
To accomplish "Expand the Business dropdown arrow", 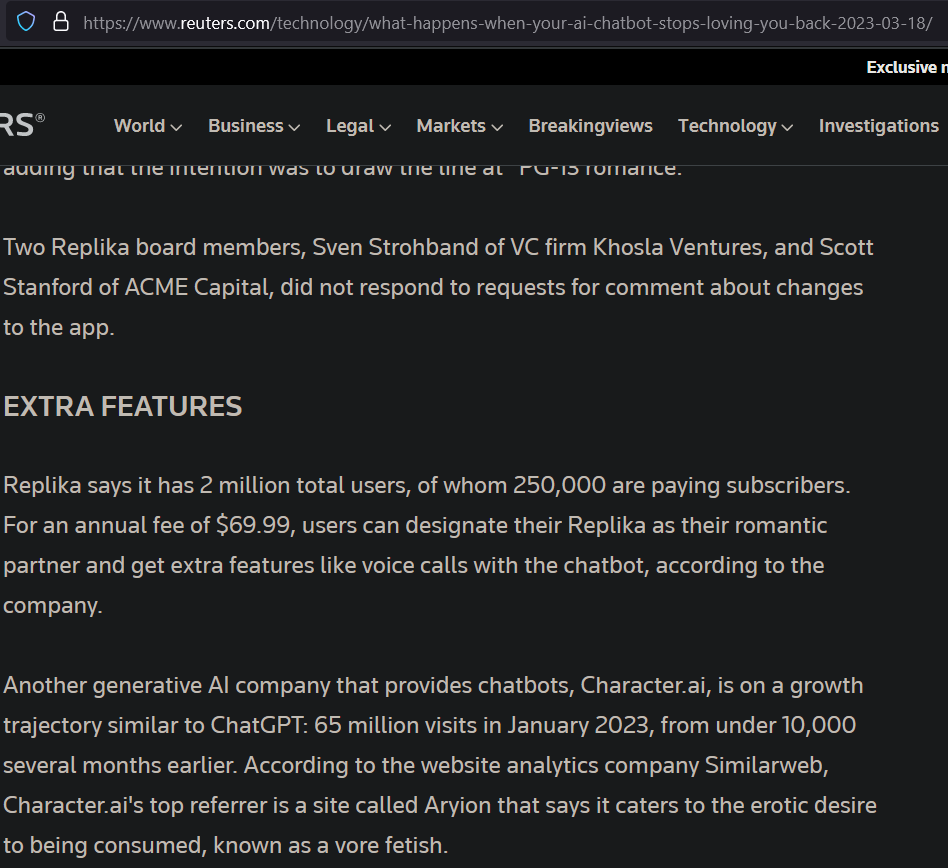I will (x=294, y=127).
